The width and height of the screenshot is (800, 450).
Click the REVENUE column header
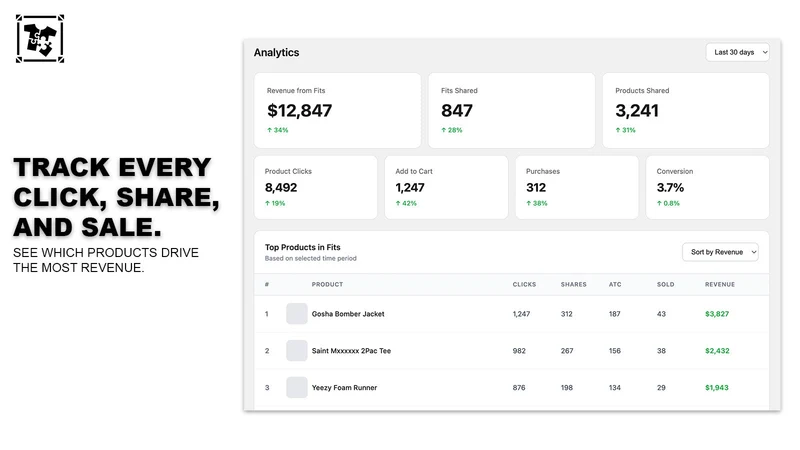(x=720, y=284)
